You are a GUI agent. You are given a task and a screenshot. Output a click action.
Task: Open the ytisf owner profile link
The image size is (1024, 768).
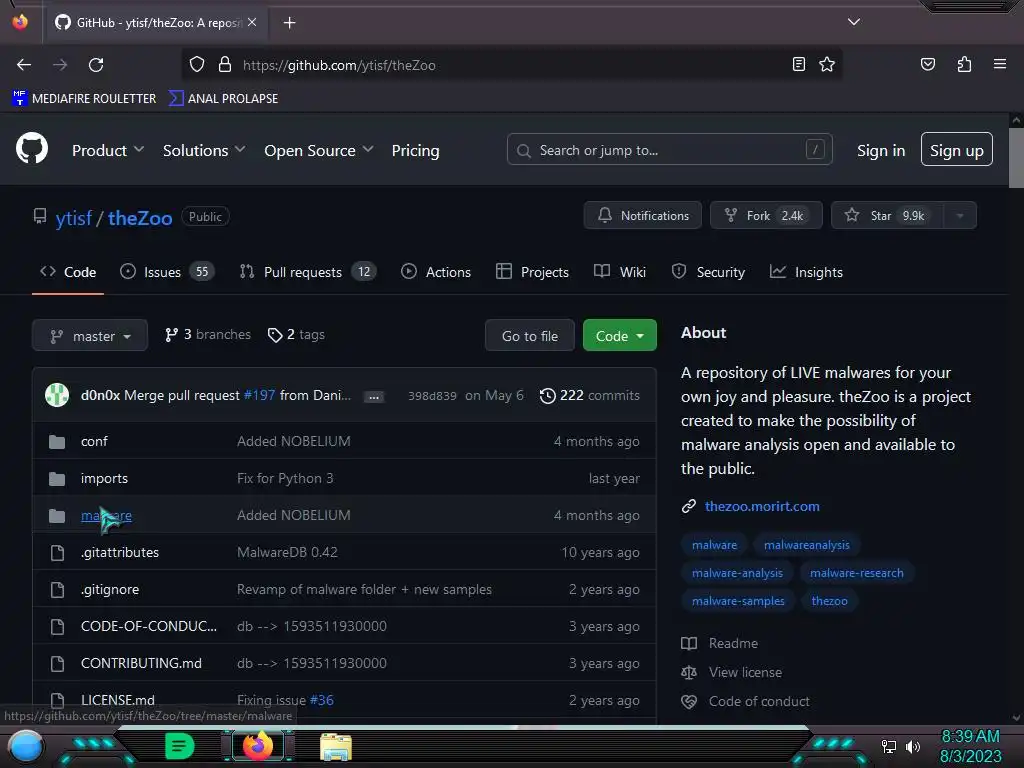(x=73, y=218)
